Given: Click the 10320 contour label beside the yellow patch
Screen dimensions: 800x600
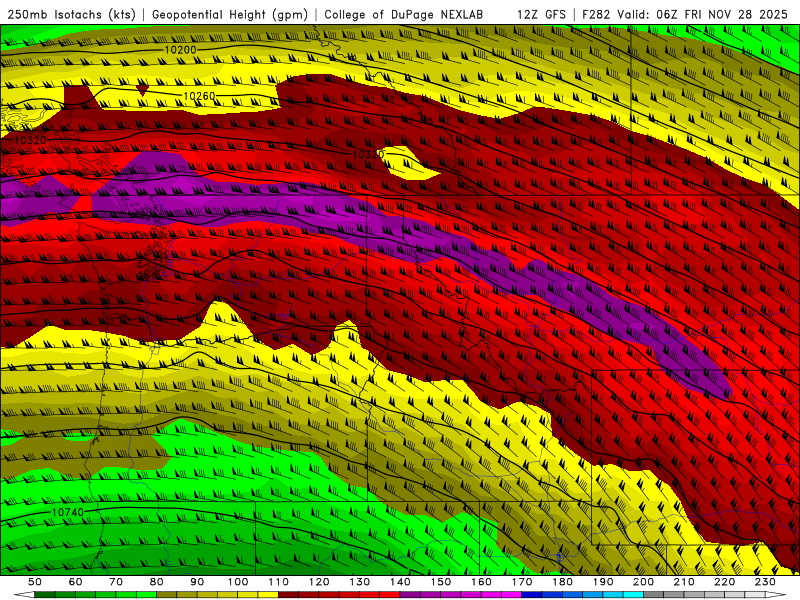Looking at the screenshot, I should pos(368,154).
